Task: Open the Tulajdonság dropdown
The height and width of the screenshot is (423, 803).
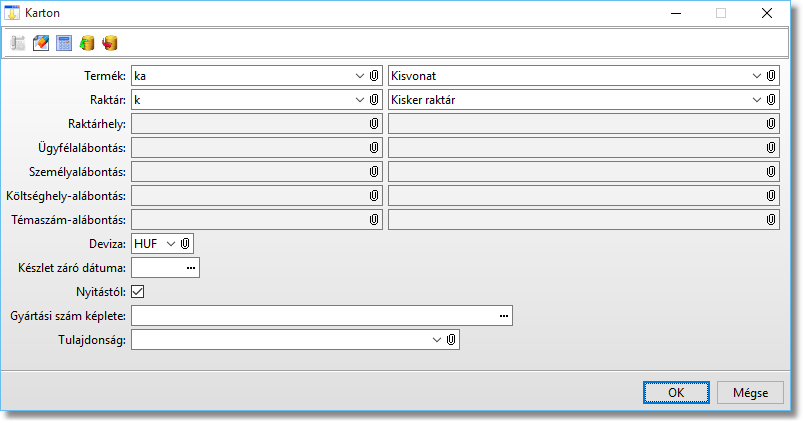Action: [437, 340]
